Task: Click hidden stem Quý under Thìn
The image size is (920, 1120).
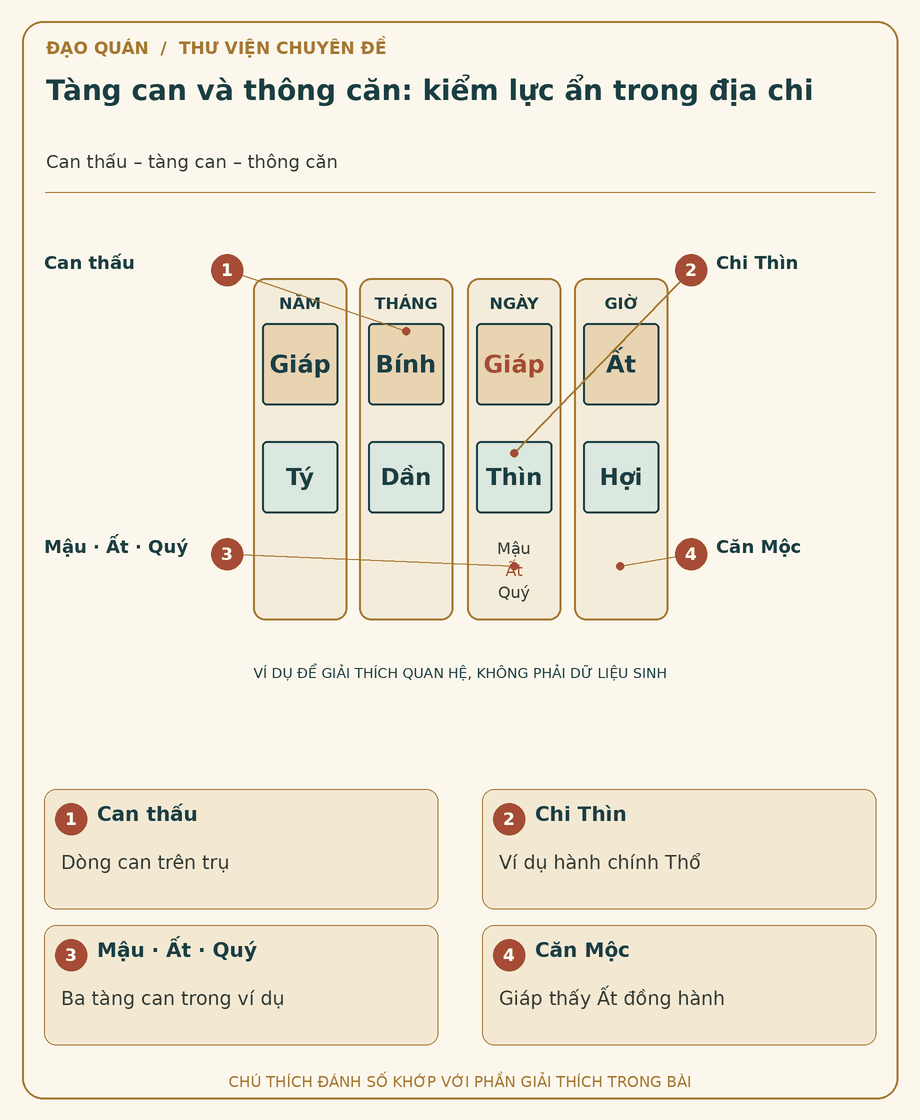Action: coord(514,593)
